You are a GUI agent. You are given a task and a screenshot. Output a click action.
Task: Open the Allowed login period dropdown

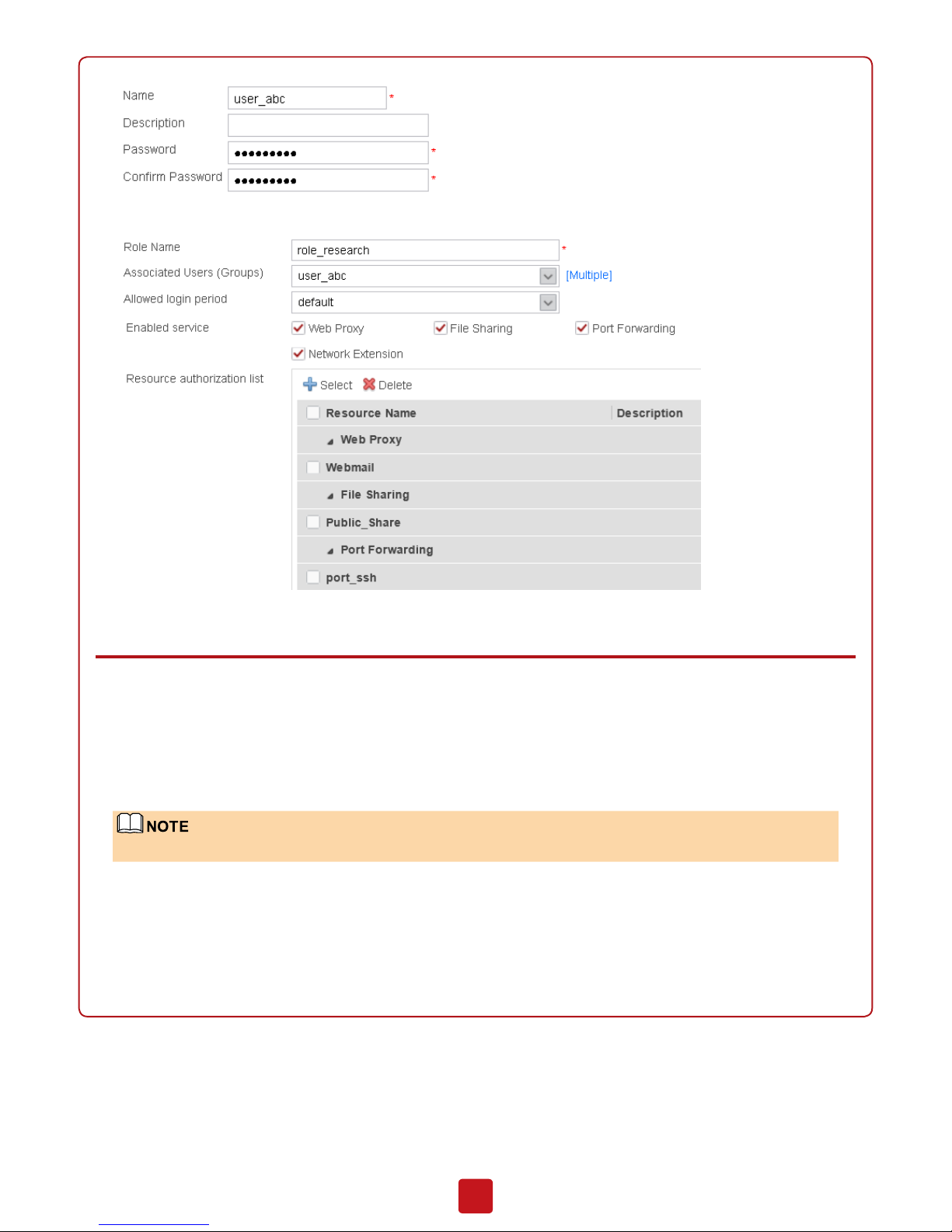pos(548,302)
